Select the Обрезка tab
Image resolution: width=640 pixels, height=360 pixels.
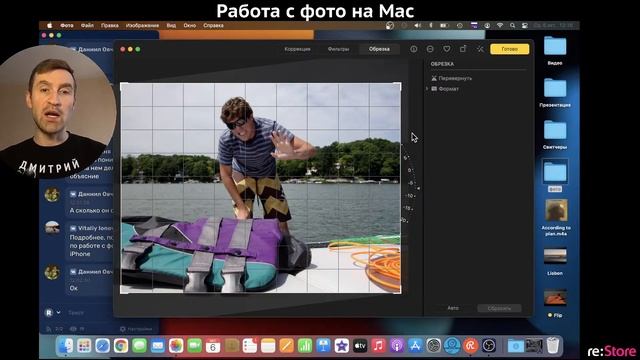pyautogui.click(x=379, y=49)
